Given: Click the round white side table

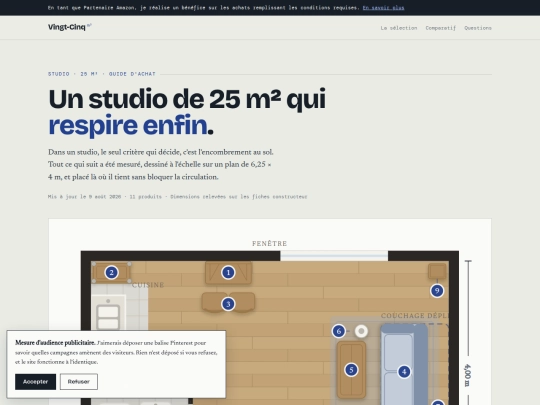Looking at the screenshot, I should tap(361, 331).
